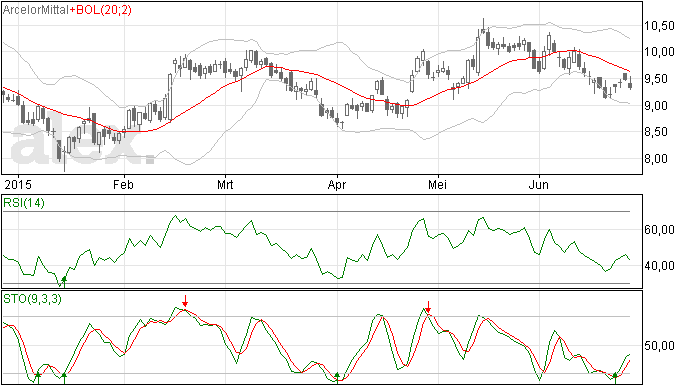
Task: Click the stochastic 50,00 axis value
Action: (659, 346)
